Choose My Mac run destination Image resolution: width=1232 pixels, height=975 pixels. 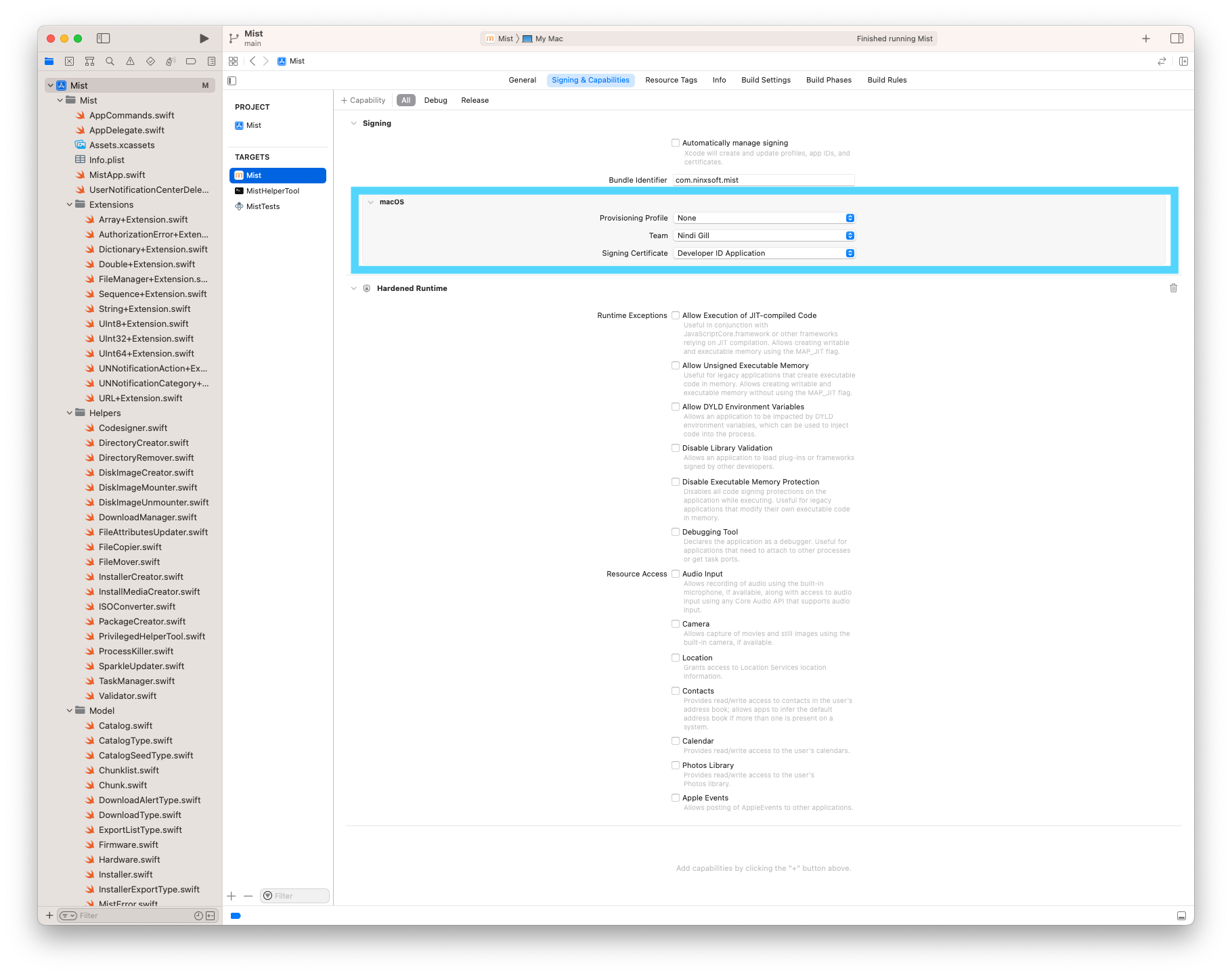tap(543, 39)
